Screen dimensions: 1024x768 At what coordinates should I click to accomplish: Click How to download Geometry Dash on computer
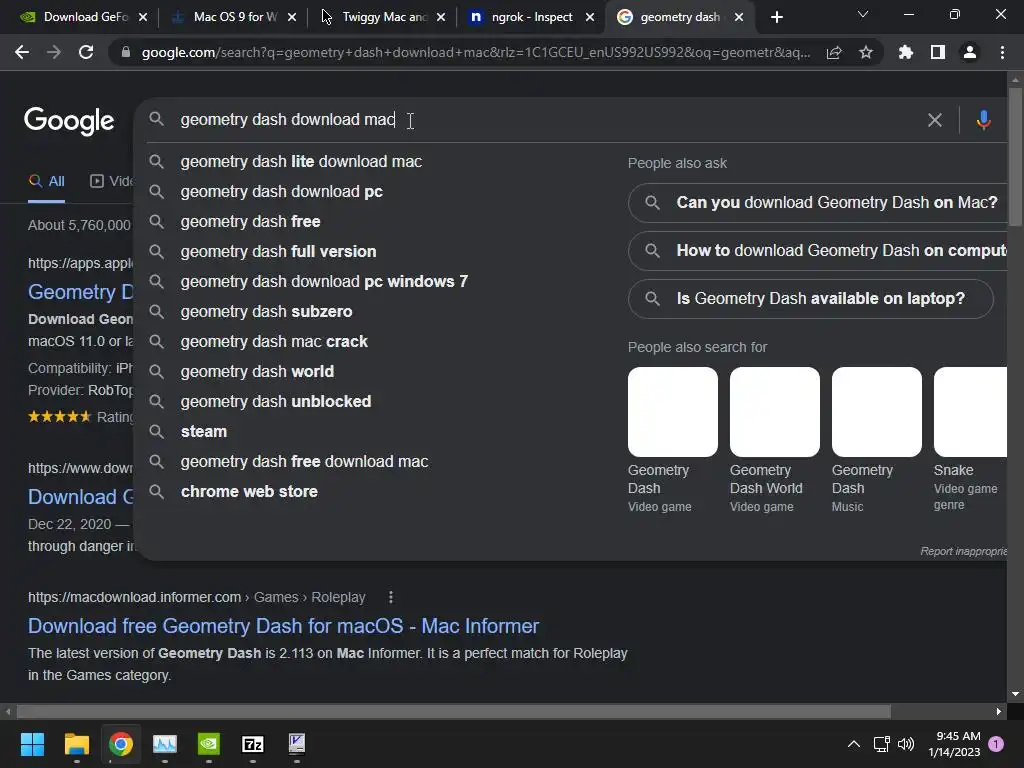[817, 250]
